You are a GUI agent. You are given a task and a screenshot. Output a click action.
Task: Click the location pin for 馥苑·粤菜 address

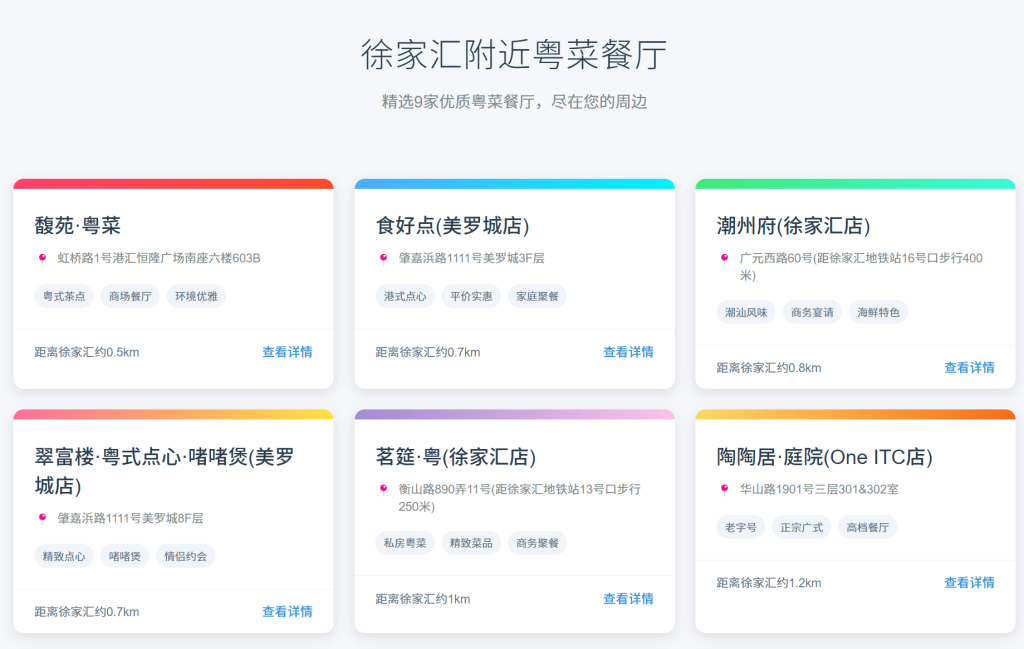click(42, 259)
